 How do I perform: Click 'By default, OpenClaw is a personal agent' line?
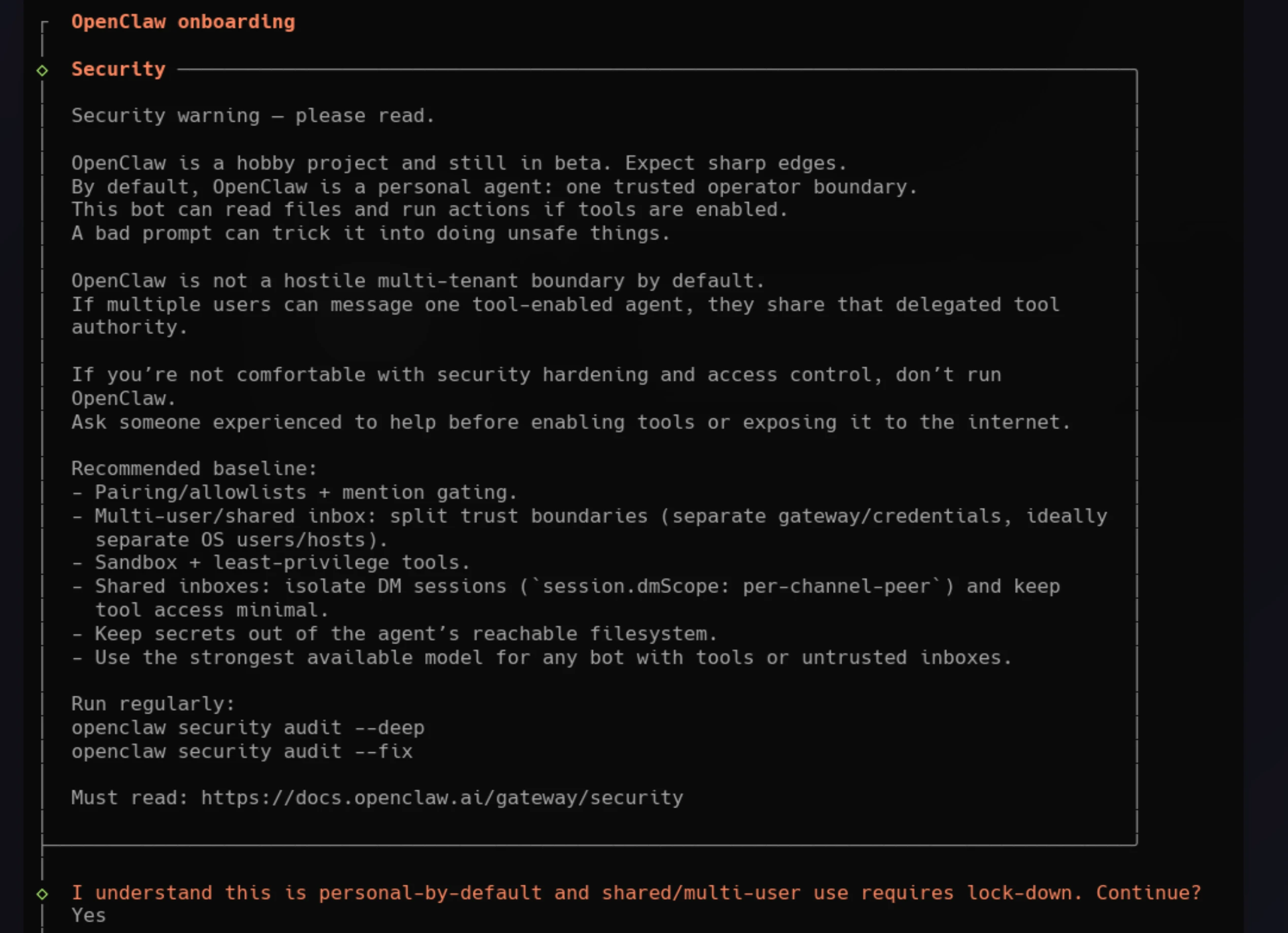pos(494,186)
